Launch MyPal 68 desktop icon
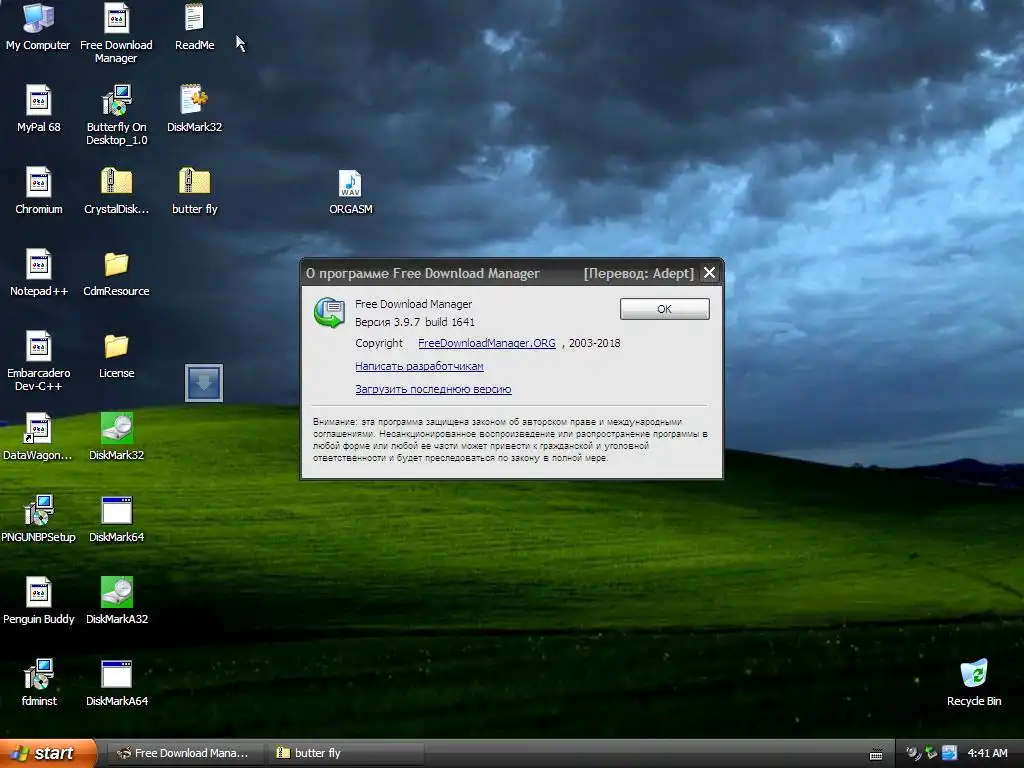Image resolution: width=1024 pixels, height=768 pixels. pos(39,110)
